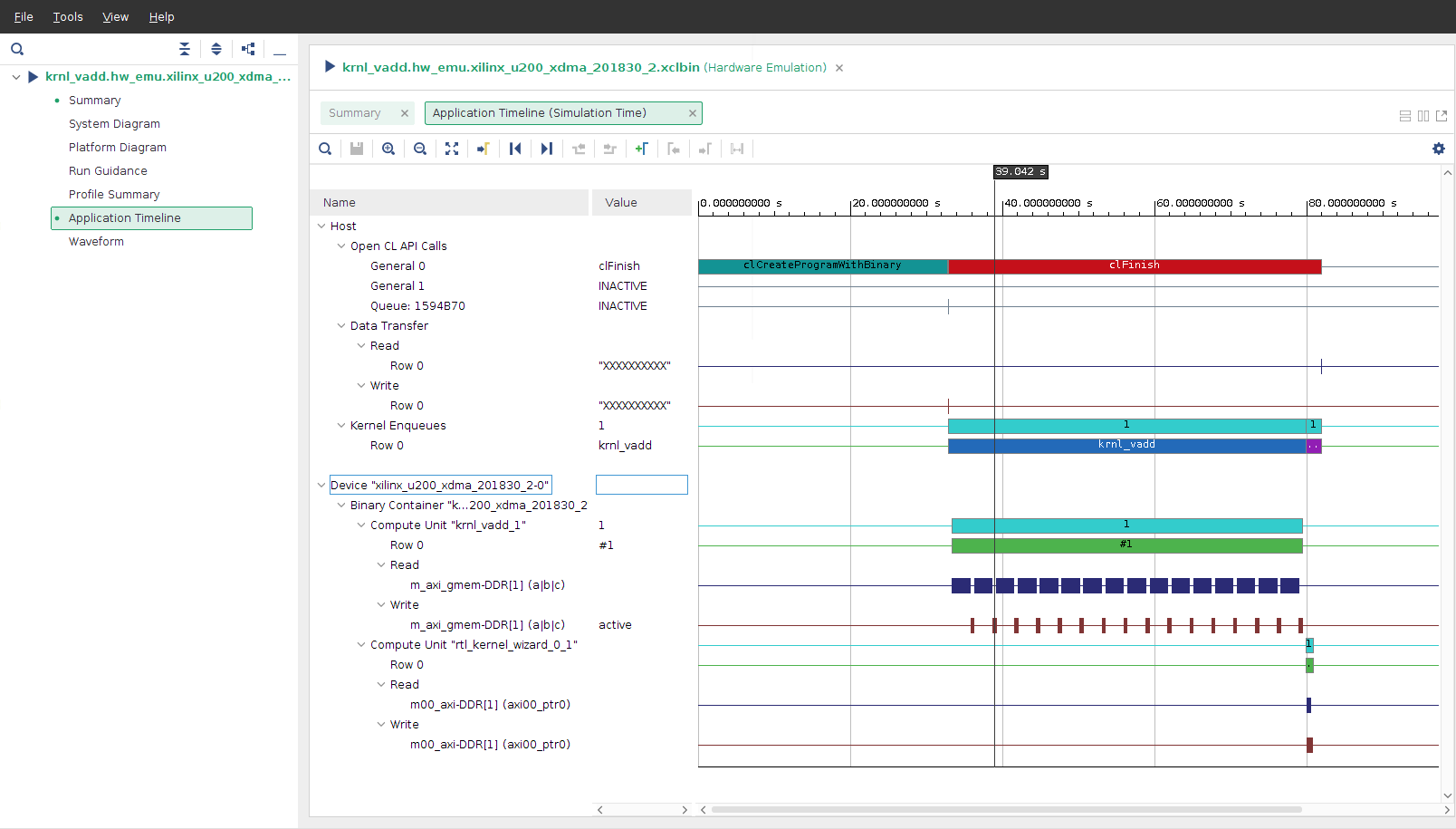1456x829 pixels.
Task: Open timeline settings via the gear icon
Action: (x=1439, y=149)
